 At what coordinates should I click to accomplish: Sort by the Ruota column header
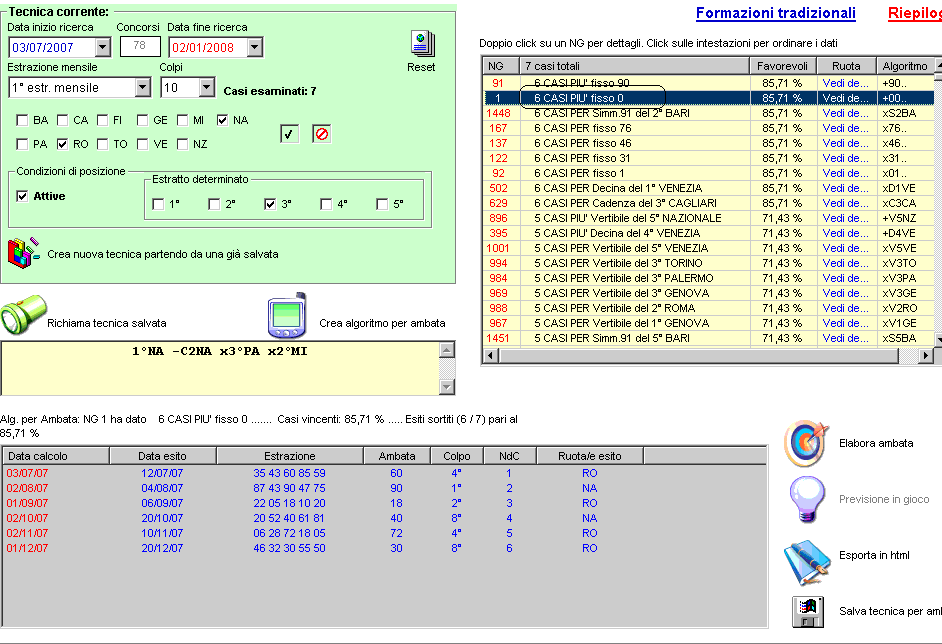[846, 66]
